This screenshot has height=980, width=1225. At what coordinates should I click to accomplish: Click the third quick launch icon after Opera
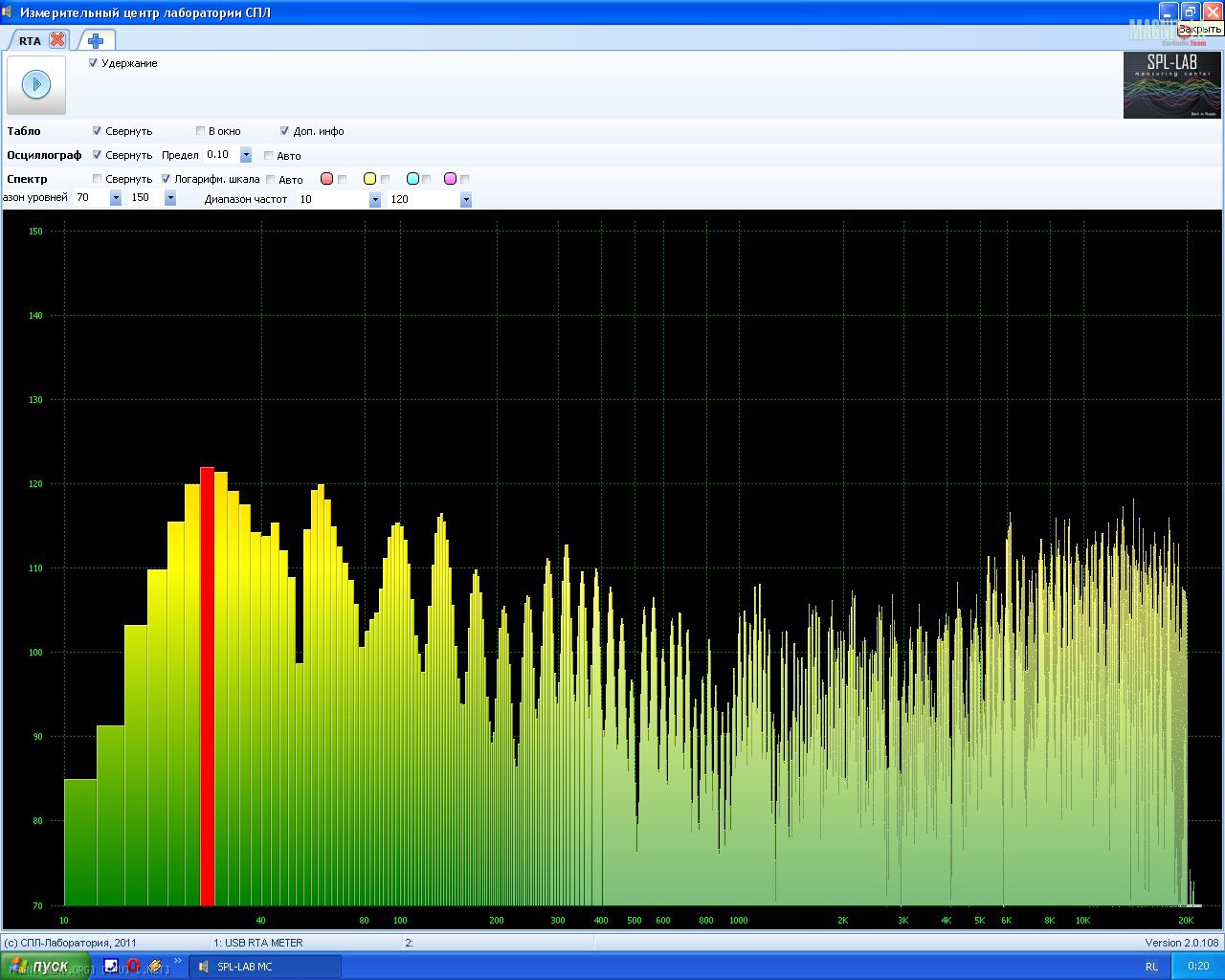155,966
